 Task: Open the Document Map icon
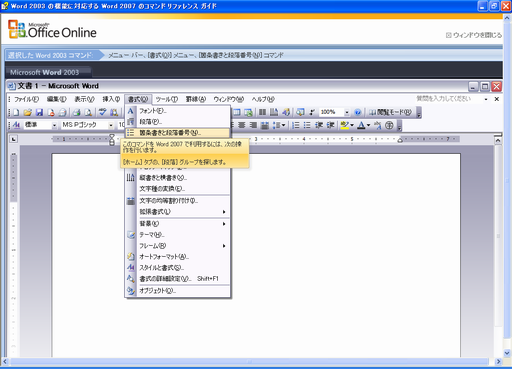pos(300,112)
